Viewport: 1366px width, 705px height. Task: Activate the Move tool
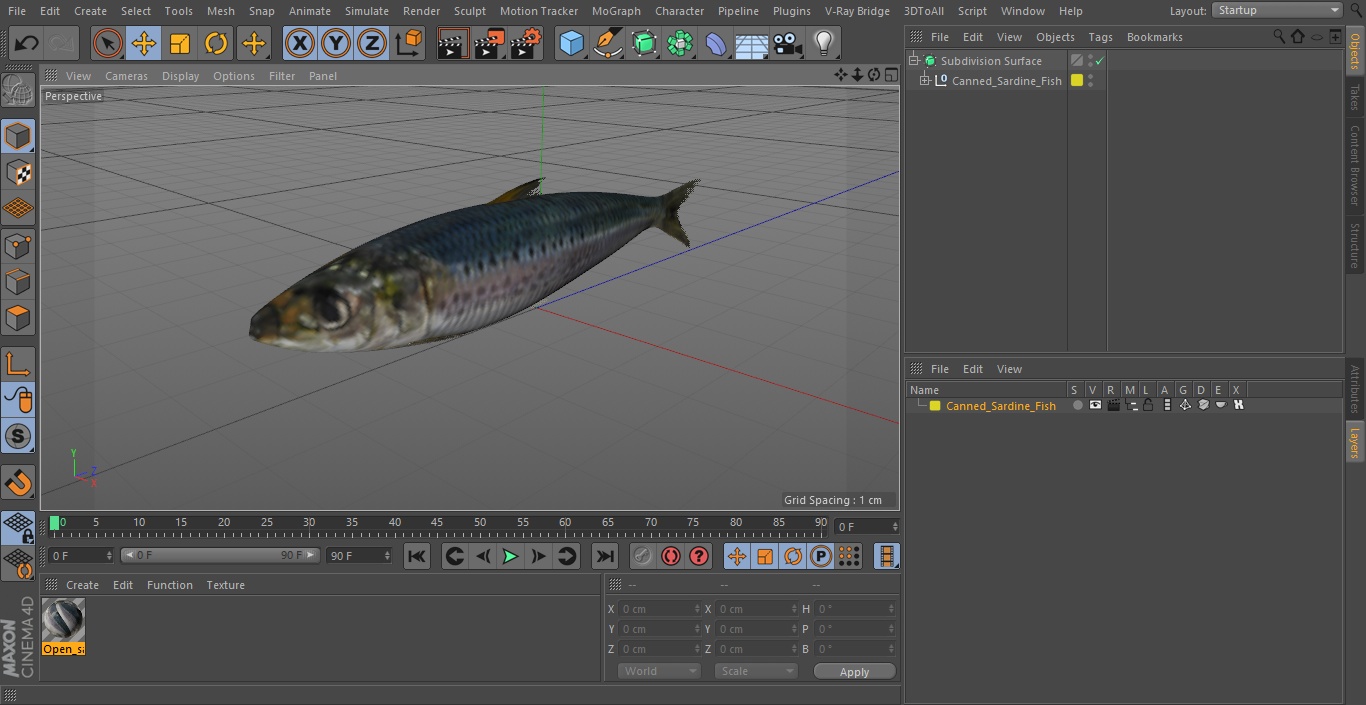(144, 43)
